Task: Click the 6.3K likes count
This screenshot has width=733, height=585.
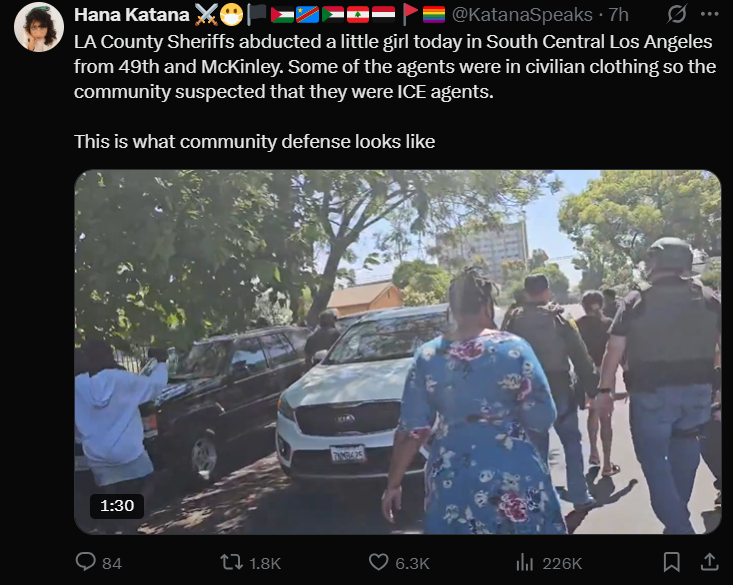Action: coord(412,563)
